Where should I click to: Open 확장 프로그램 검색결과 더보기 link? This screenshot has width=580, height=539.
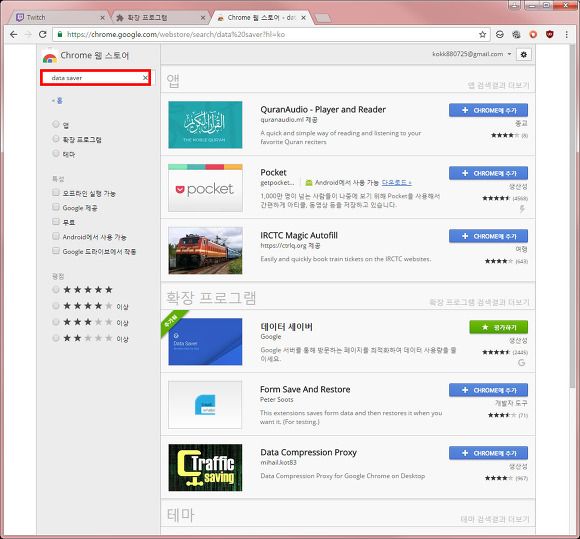479,302
